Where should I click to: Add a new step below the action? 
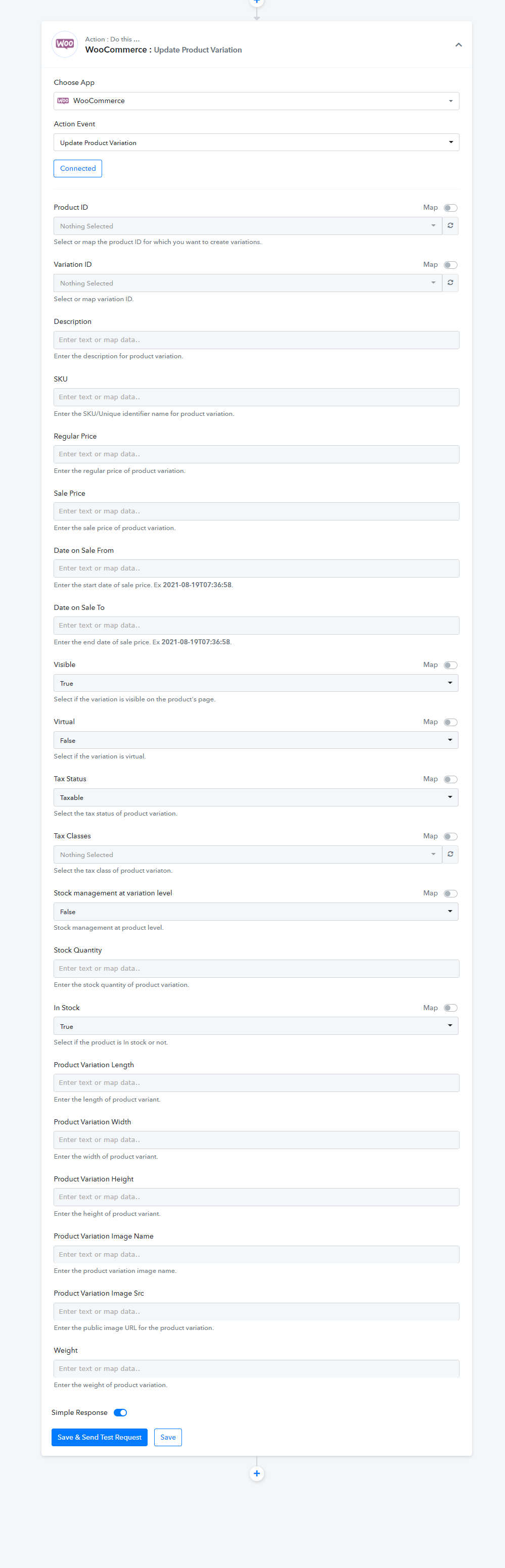pos(256,1473)
